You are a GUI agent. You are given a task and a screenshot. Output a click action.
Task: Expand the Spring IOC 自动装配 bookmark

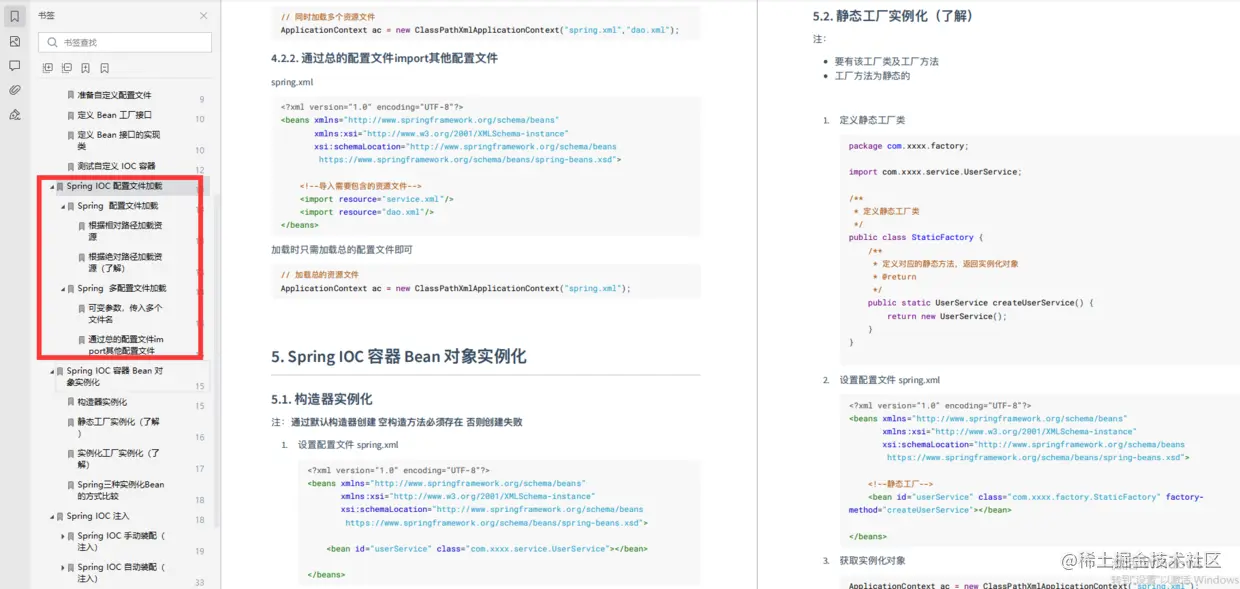(63, 568)
